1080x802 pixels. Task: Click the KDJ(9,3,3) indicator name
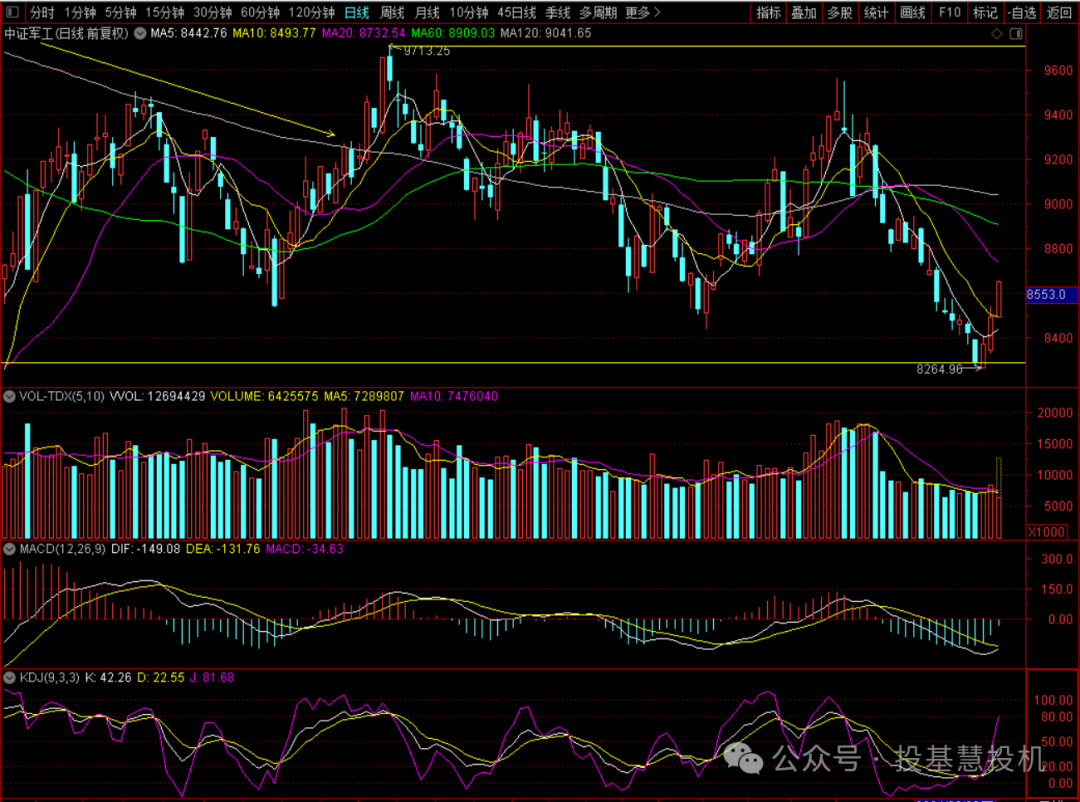coord(50,678)
